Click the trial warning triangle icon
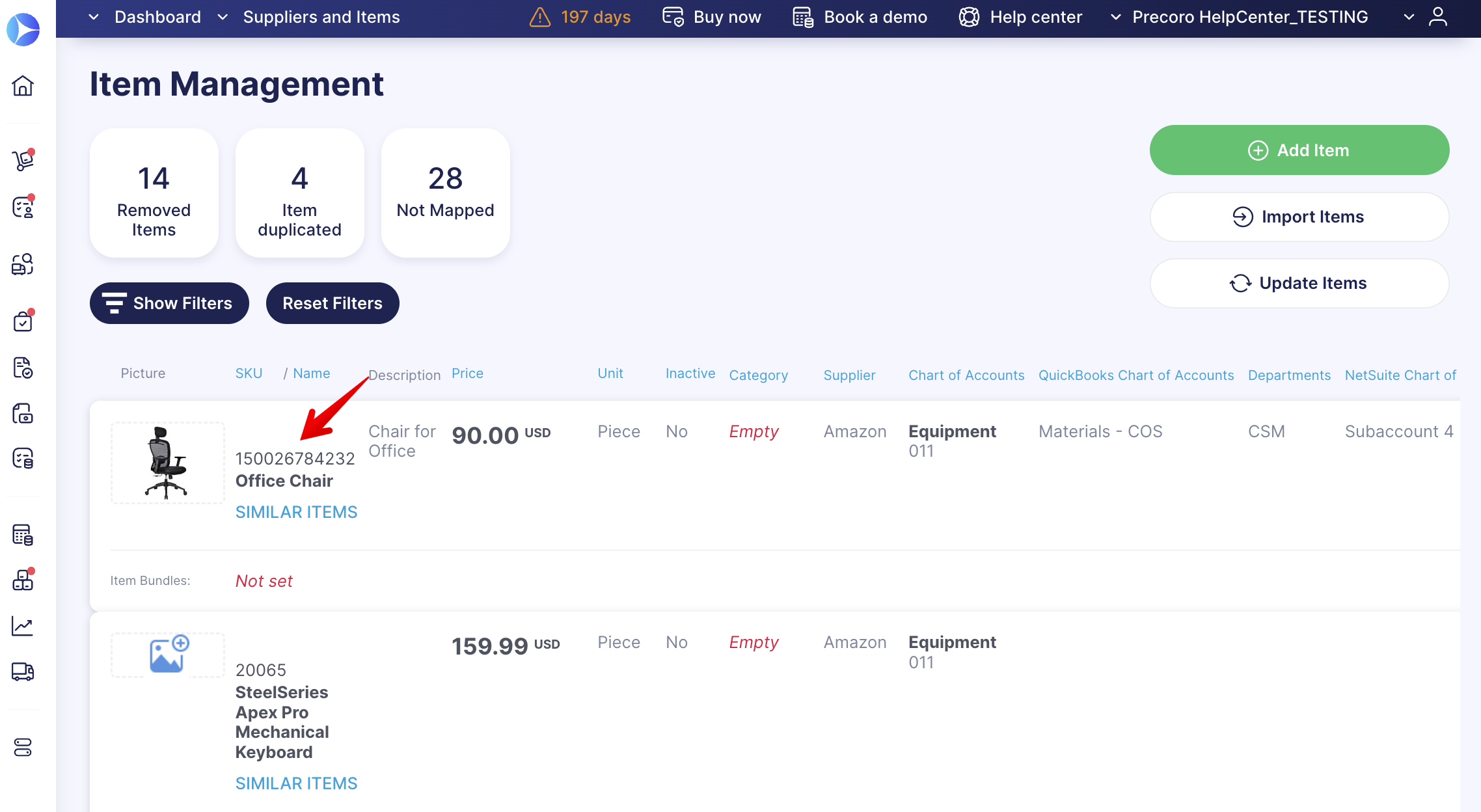The width and height of the screenshot is (1481, 812). (x=540, y=17)
